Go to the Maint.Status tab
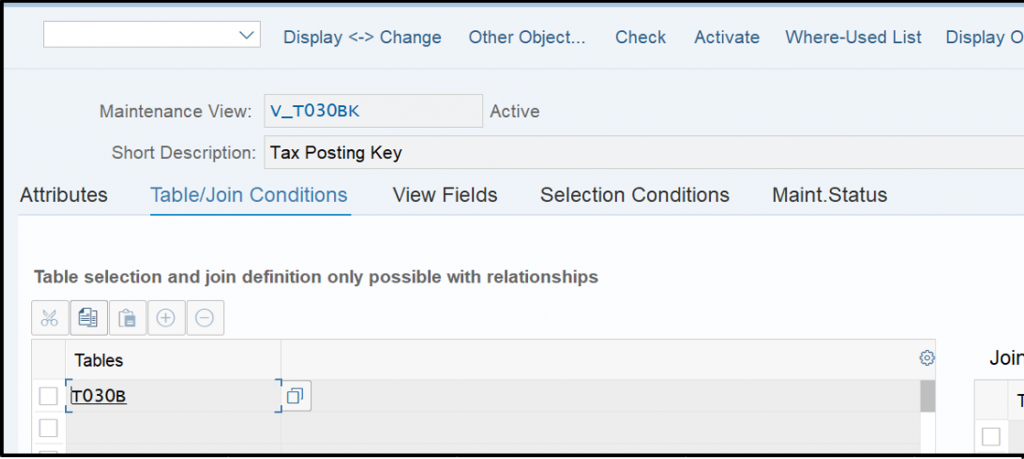Viewport: 1024px width, 459px height. [829, 195]
